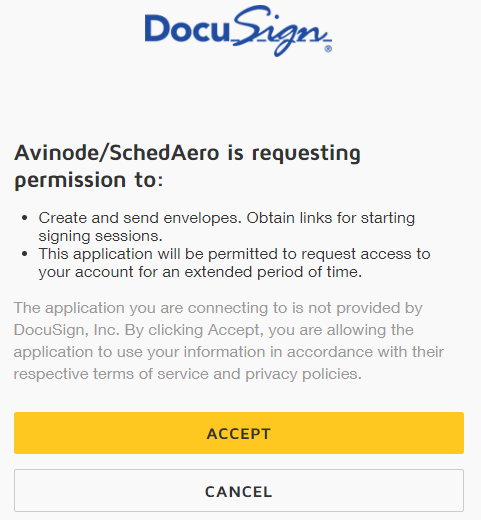Image resolution: width=481 pixels, height=520 pixels.
Task: Click the DocuSign logo at top
Action: point(238,31)
